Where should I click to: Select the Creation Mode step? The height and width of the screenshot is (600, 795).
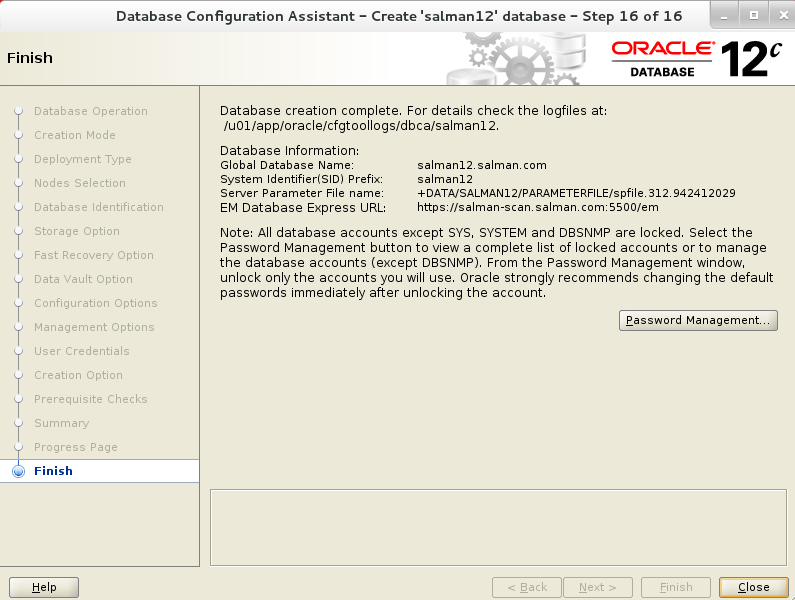point(75,135)
